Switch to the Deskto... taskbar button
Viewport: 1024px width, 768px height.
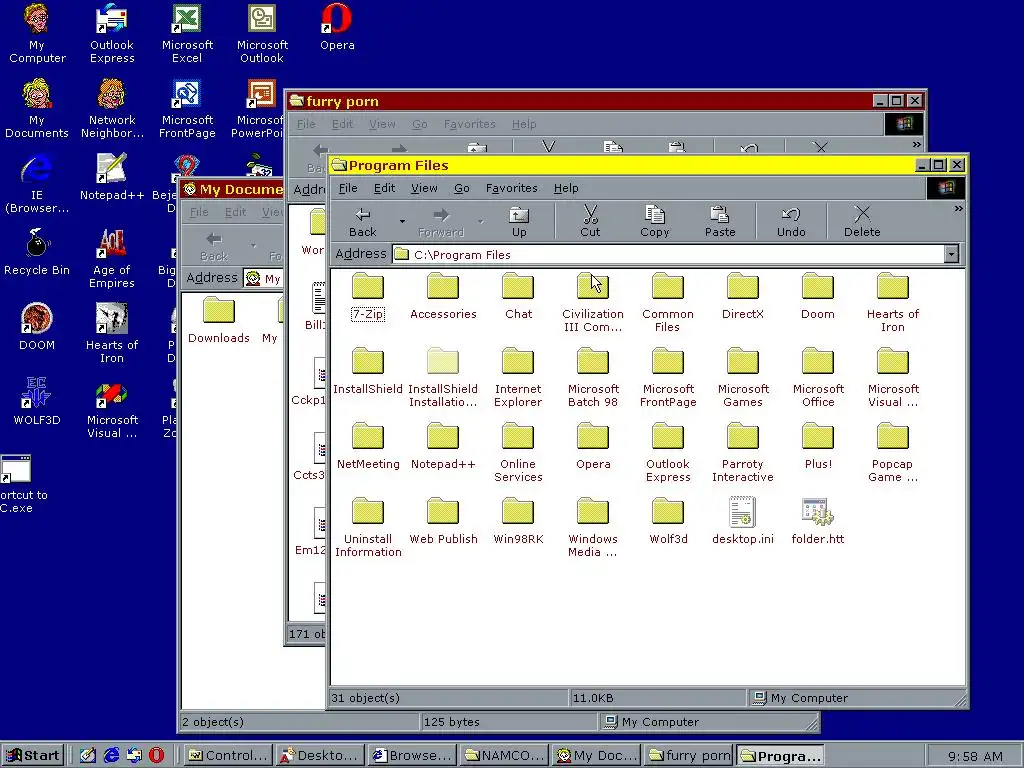point(320,756)
